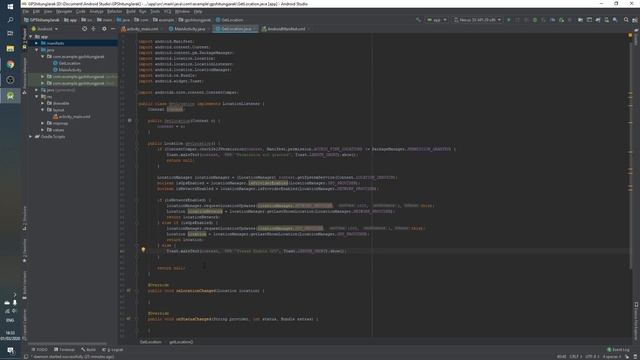Click the gutter override marker beside onStatusChanged
This screenshot has height=360, width=640.
pyautogui.click(x=129, y=319)
